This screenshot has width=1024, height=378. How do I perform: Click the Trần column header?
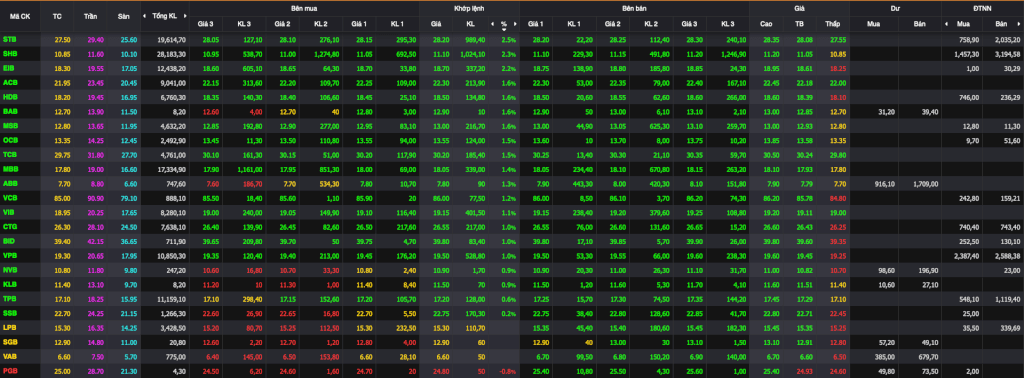[x=91, y=16]
